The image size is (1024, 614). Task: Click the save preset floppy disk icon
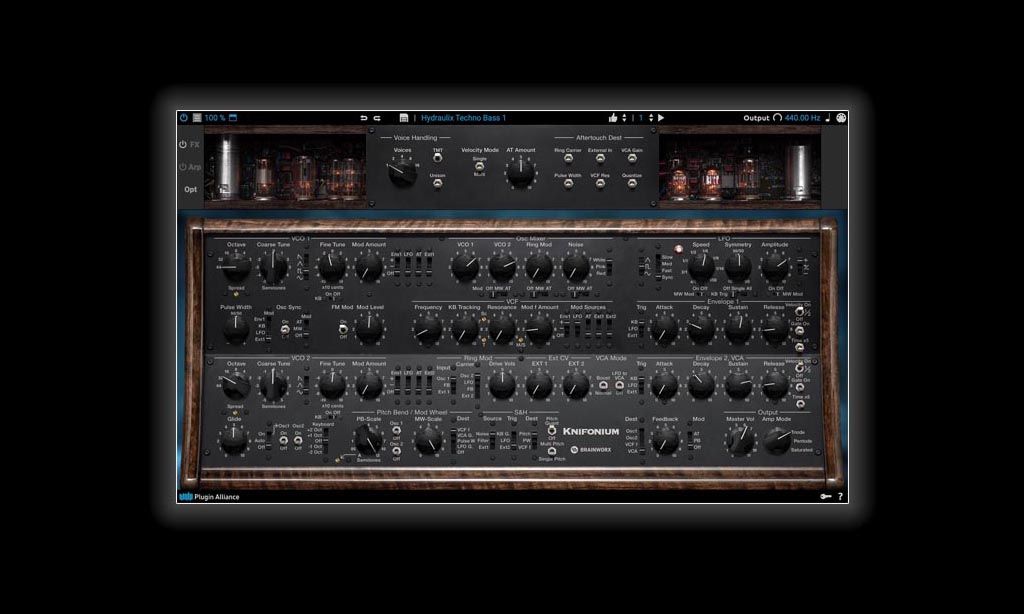coord(404,118)
